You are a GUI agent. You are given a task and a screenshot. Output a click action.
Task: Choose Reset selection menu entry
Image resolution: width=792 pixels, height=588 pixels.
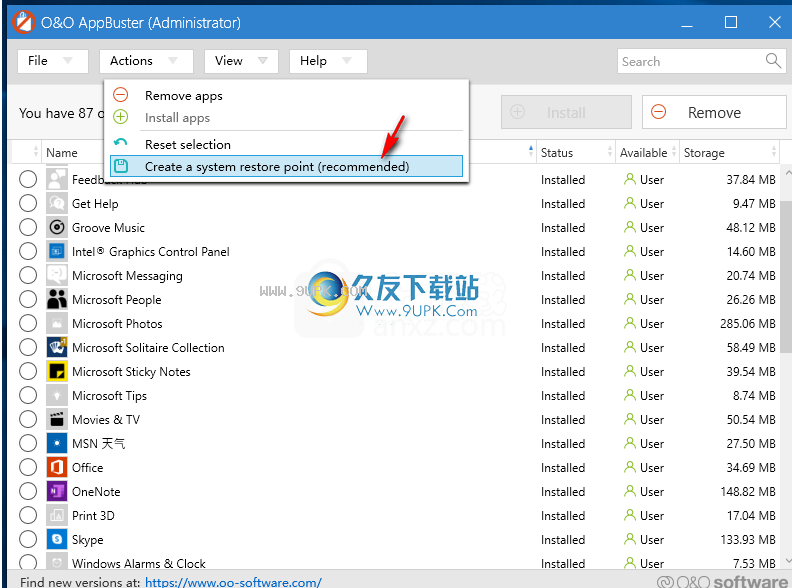click(x=286, y=144)
